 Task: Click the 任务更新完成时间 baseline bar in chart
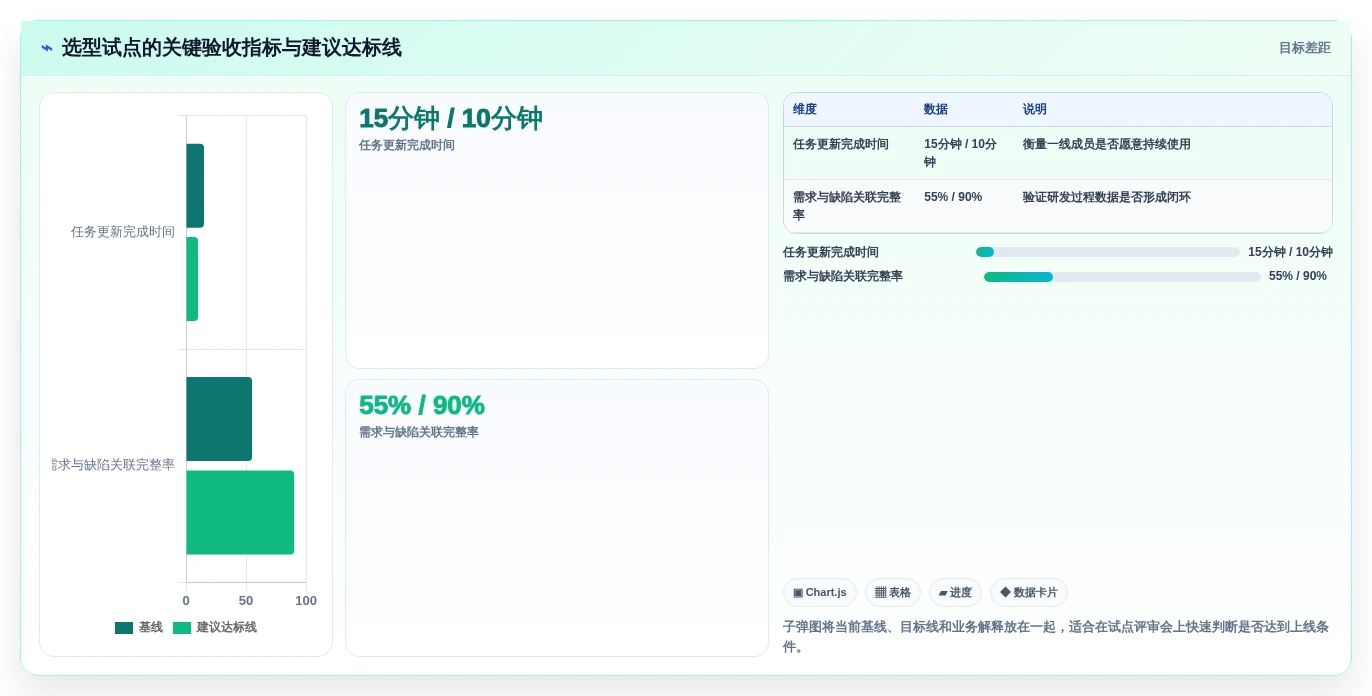tap(195, 186)
